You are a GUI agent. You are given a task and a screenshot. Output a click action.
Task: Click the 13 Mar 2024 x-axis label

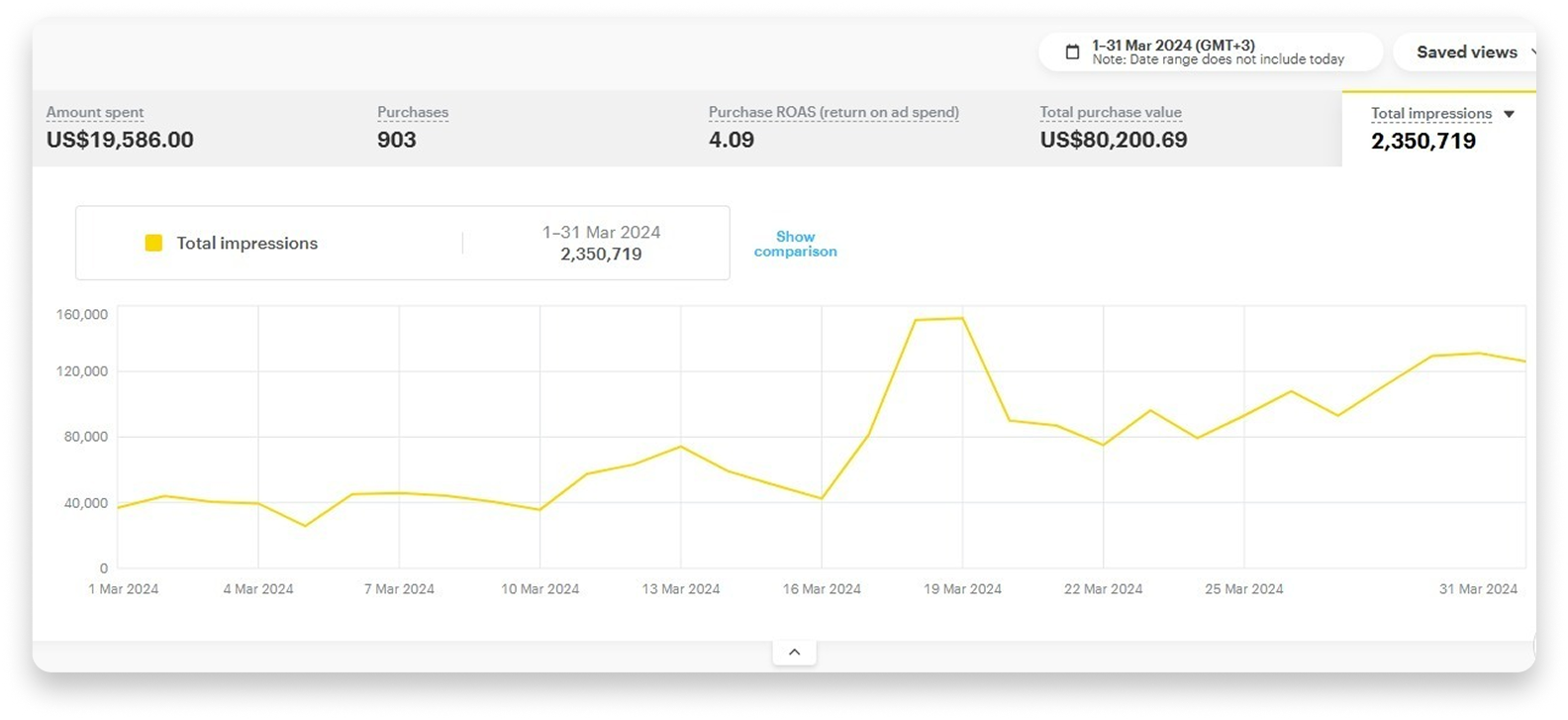pos(681,589)
